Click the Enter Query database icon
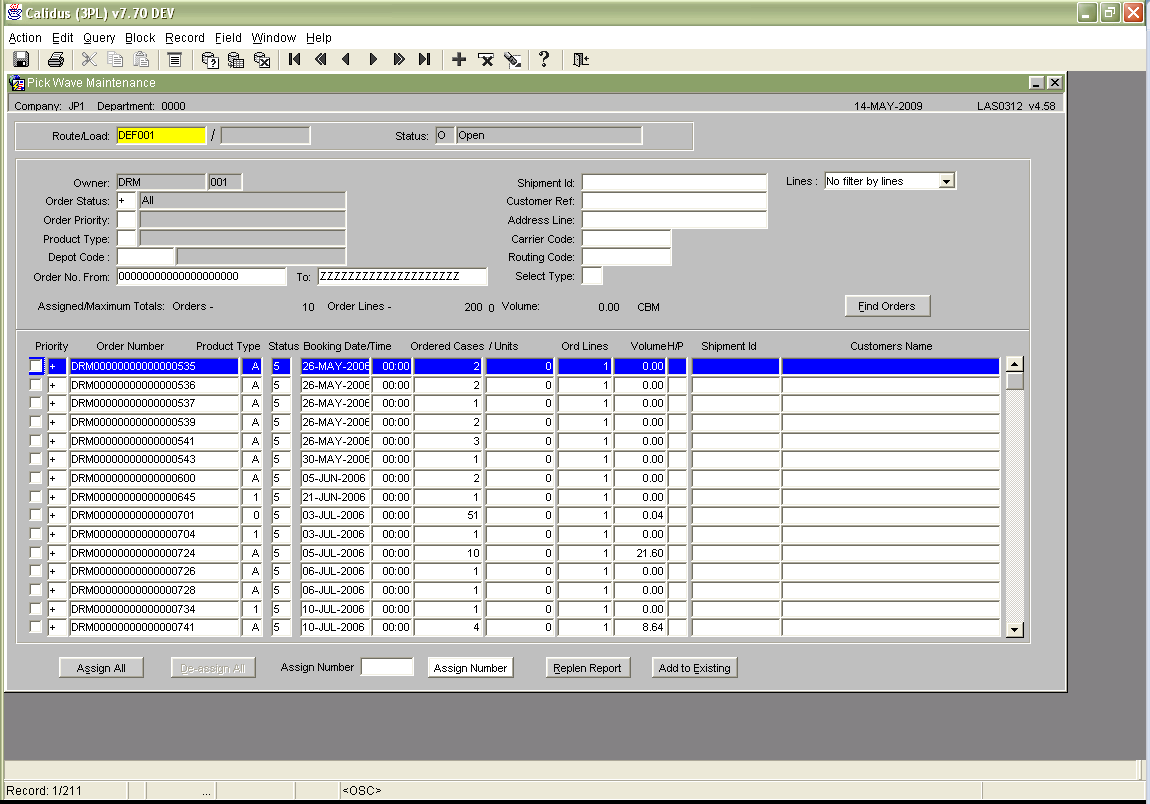The image size is (1150, 804). [210, 59]
